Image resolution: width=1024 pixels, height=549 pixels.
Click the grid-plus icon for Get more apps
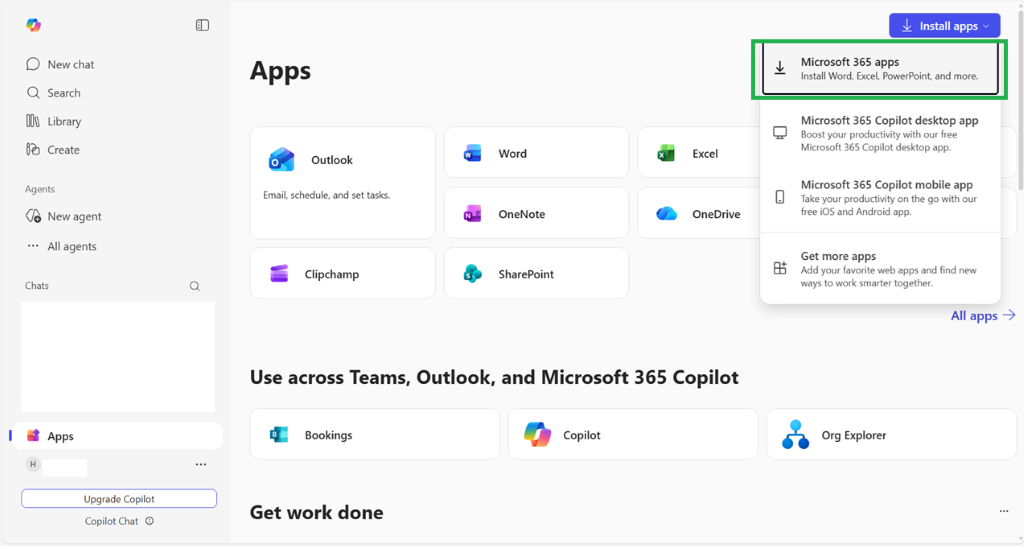(780, 268)
